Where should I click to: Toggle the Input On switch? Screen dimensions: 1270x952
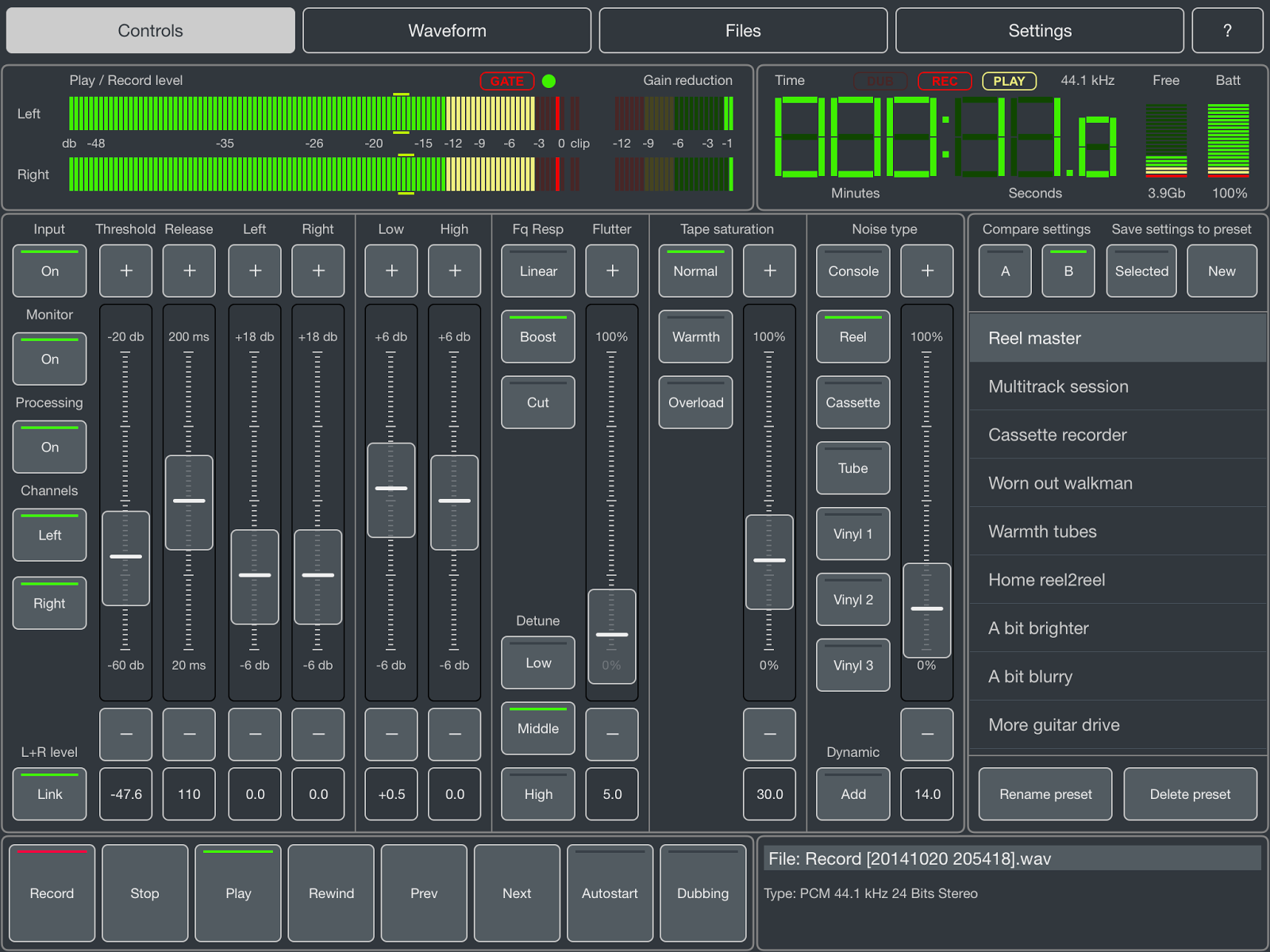click(50, 271)
